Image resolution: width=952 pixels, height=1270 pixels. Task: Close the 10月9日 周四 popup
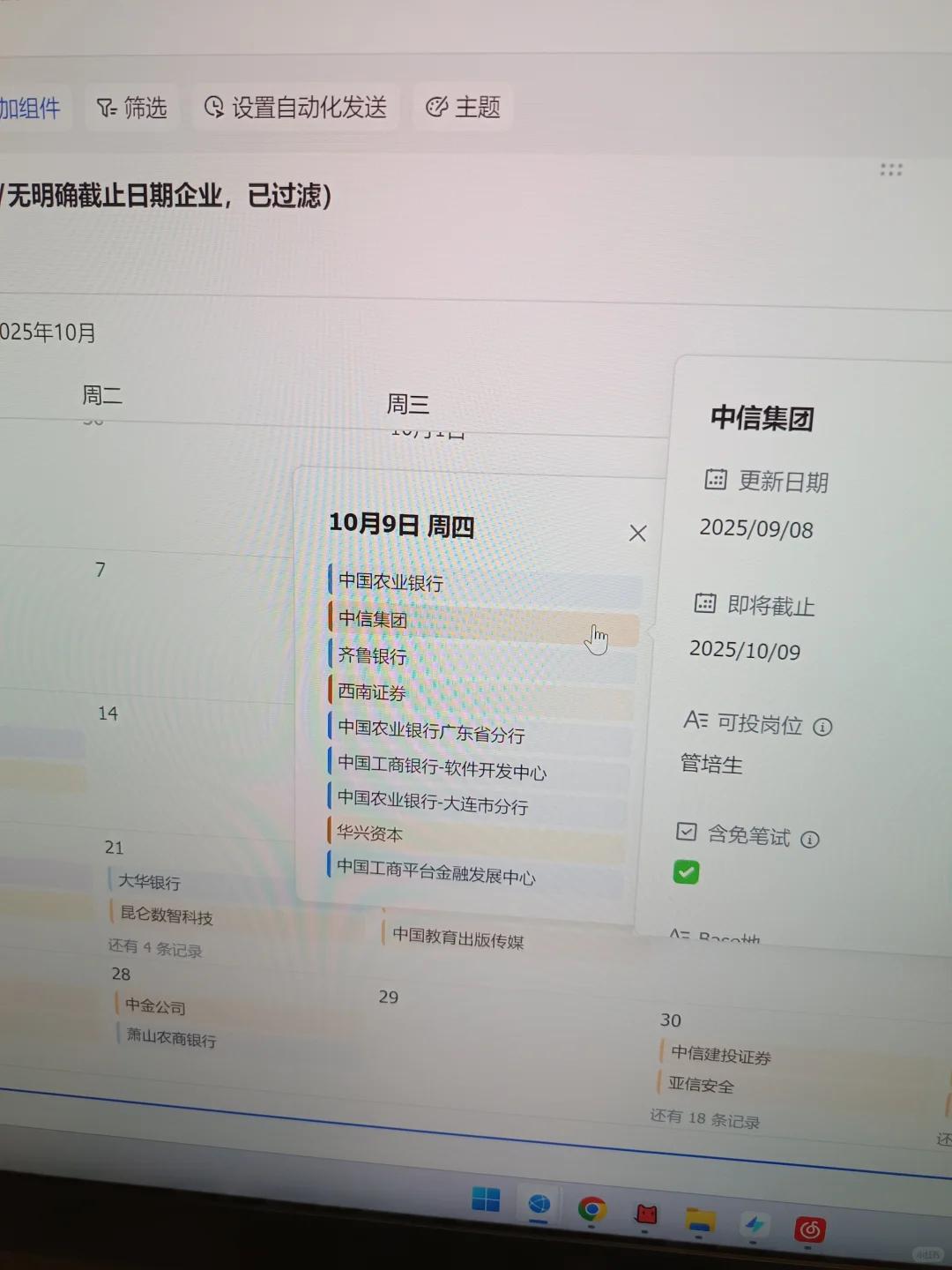(x=637, y=534)
